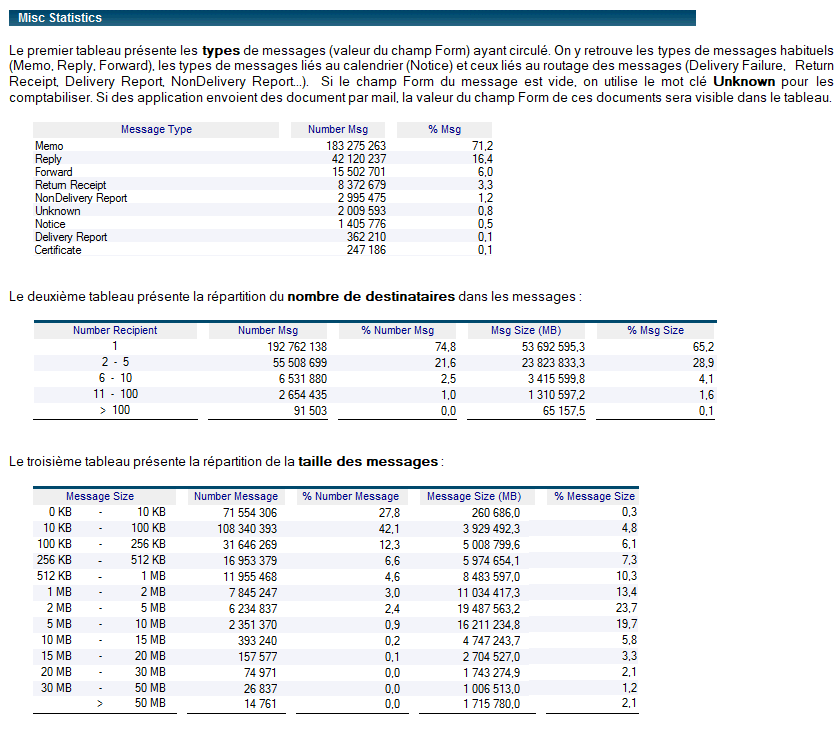The width and height of the screenshot is (840, 732).
Task: Select the Number Message column header
Action: (x=236, y=496)
